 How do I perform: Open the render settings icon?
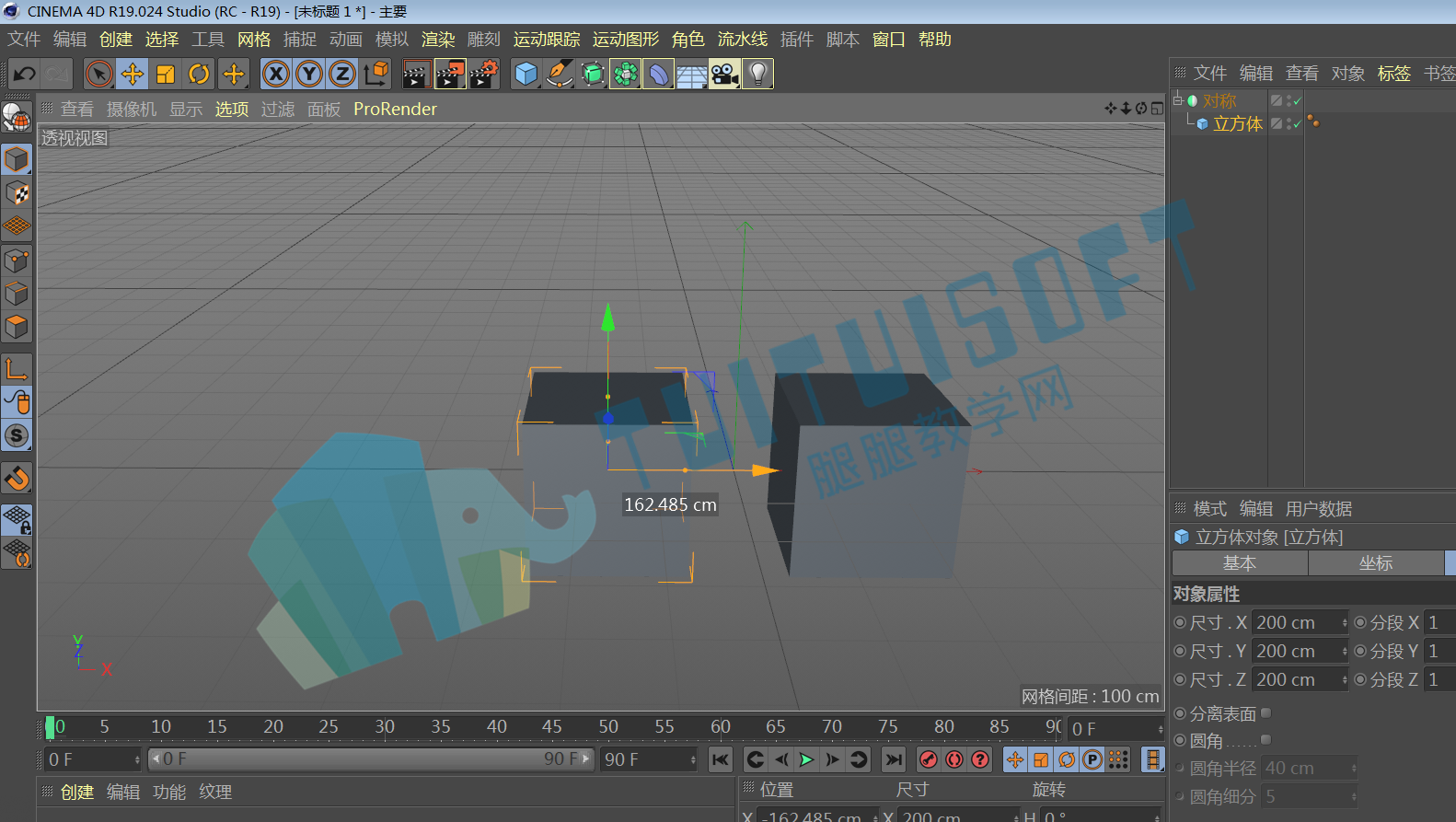[484, 74]
